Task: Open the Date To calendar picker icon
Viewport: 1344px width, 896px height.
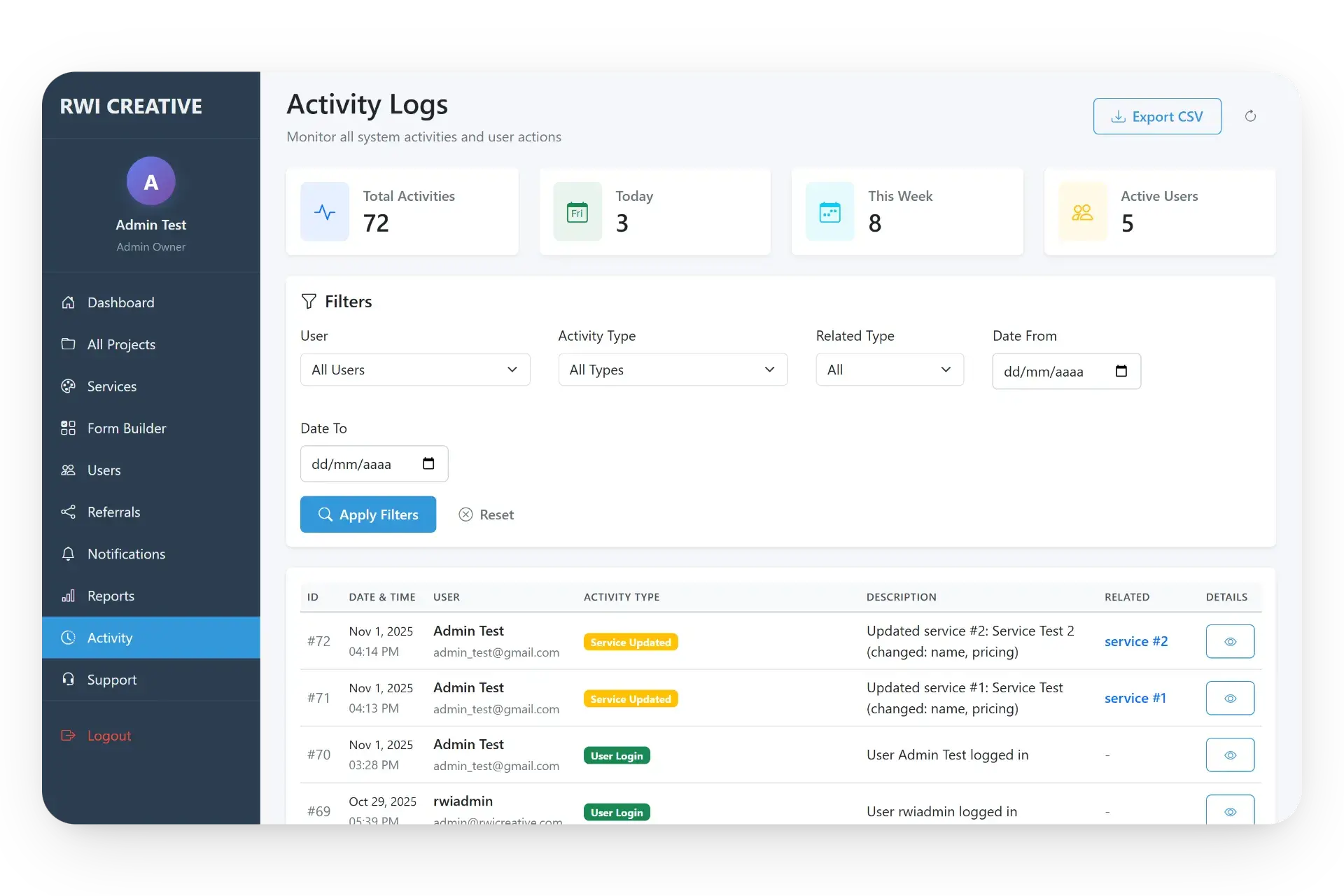Action: tap(428, 463)
